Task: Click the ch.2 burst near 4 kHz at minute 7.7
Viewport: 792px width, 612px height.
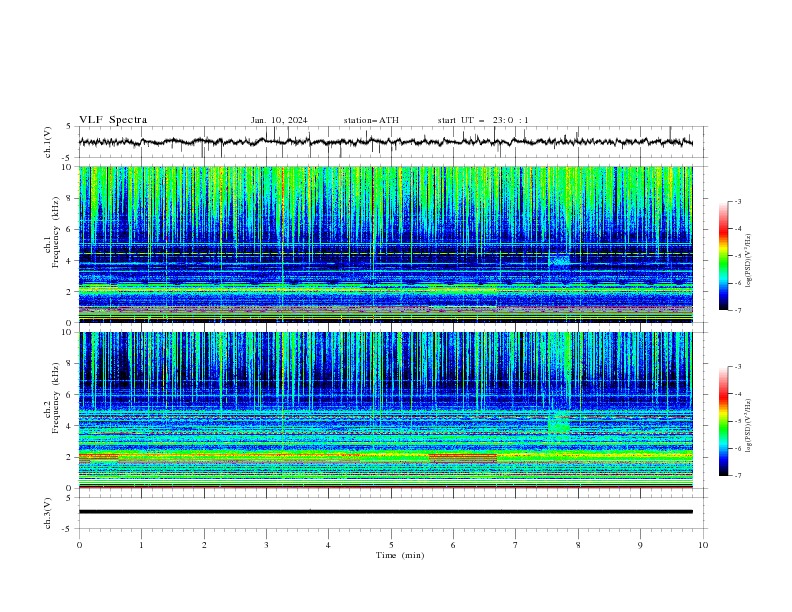Action: [x=559, y=423]
